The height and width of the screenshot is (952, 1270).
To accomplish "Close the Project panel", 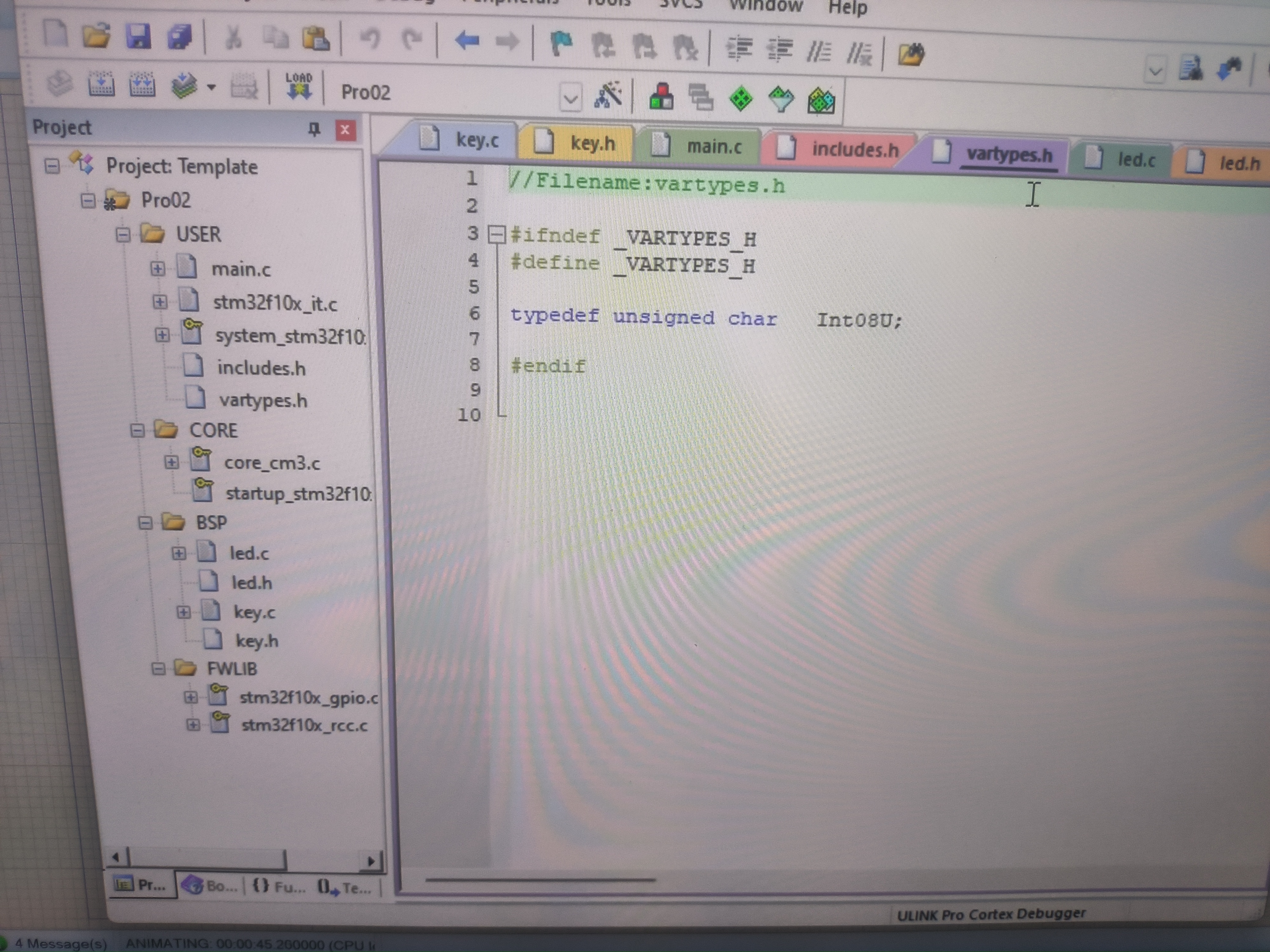I will pos(345,130).
